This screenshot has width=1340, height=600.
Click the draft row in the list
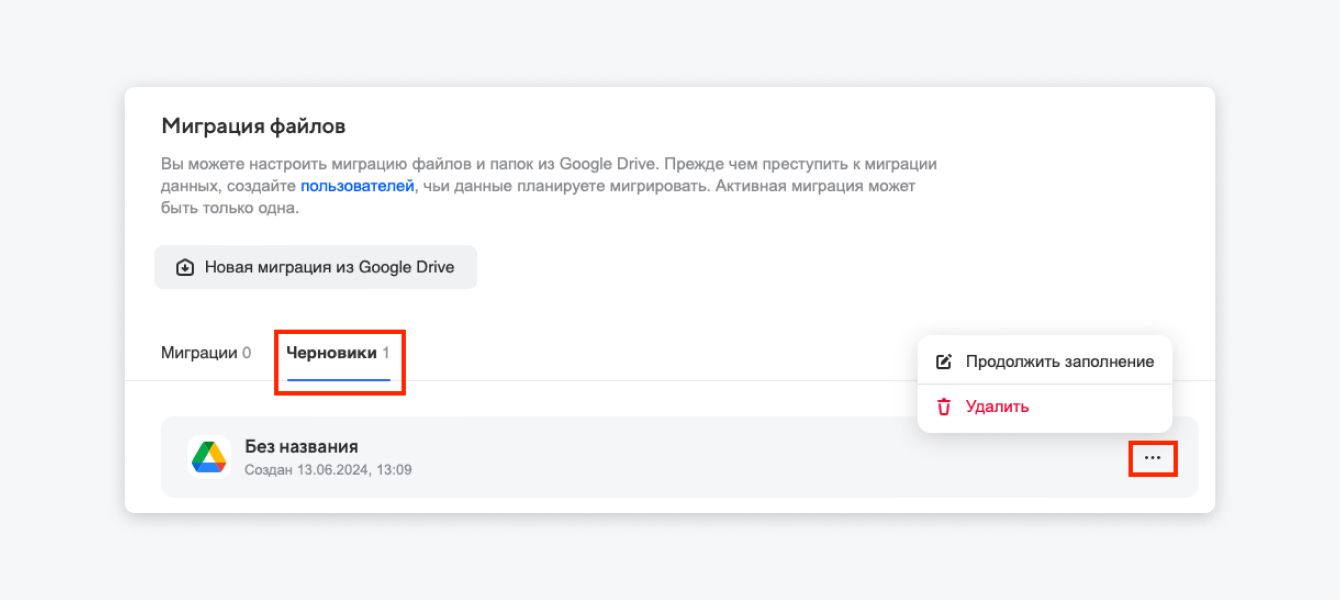pyautogui.click(x=670, y=456)
